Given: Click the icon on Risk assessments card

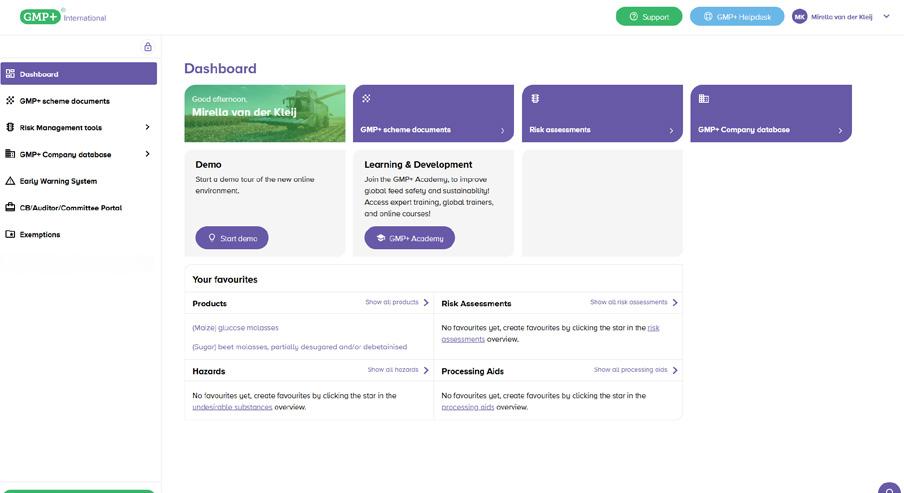Looking at the screenshot, I should click(x=535, y=99).
